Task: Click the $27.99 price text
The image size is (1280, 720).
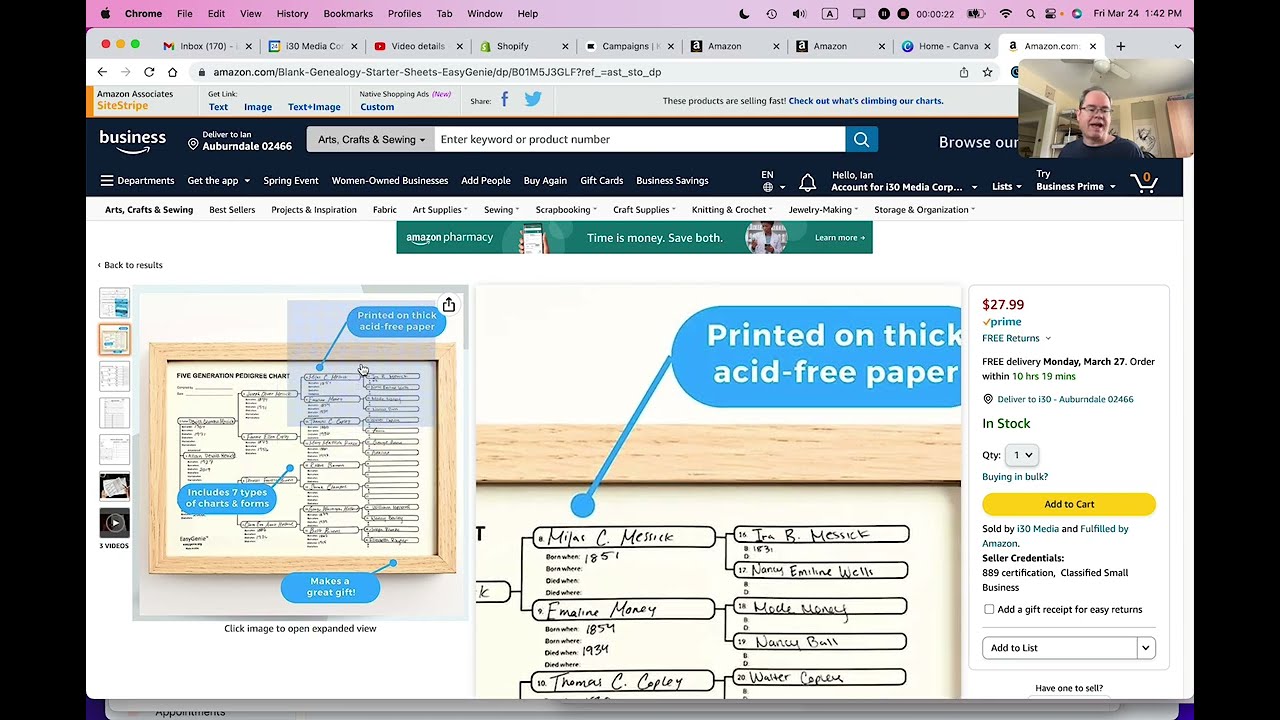Action: [x=1003, y=305]
